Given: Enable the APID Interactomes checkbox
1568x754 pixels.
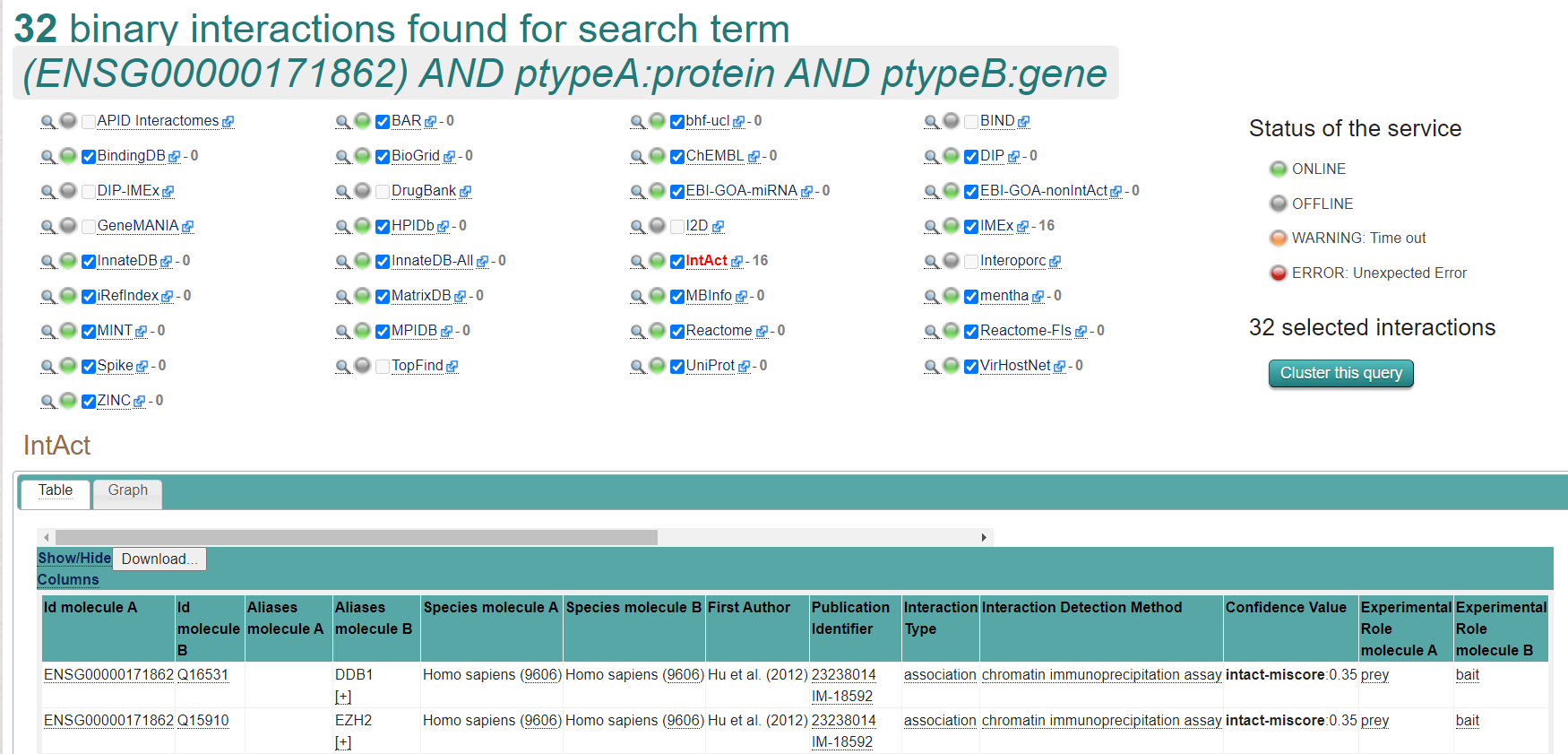Looking at the screenshot, I should tap(89, 122).
